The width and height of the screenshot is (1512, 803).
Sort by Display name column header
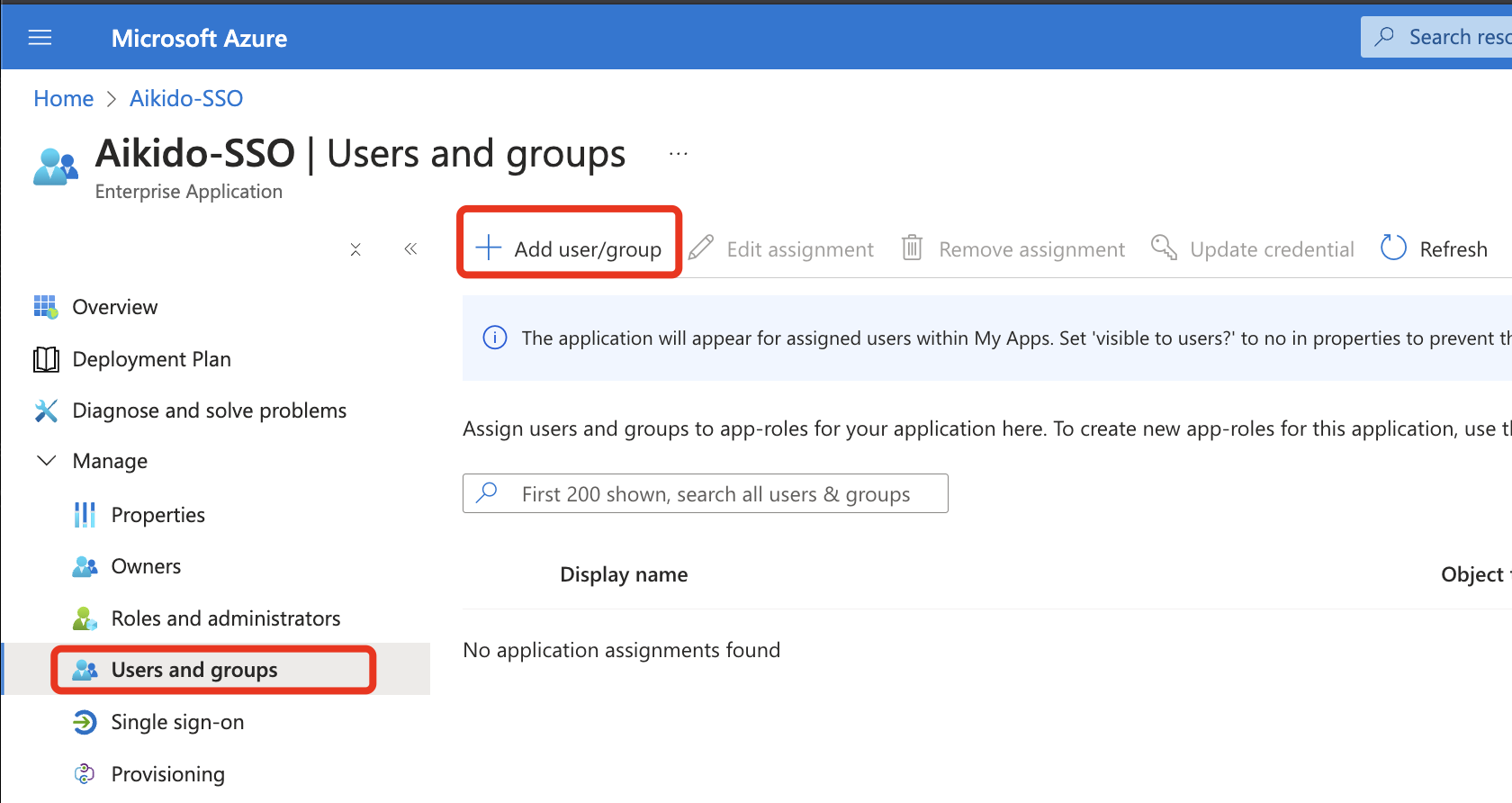(x=624, y=574)
